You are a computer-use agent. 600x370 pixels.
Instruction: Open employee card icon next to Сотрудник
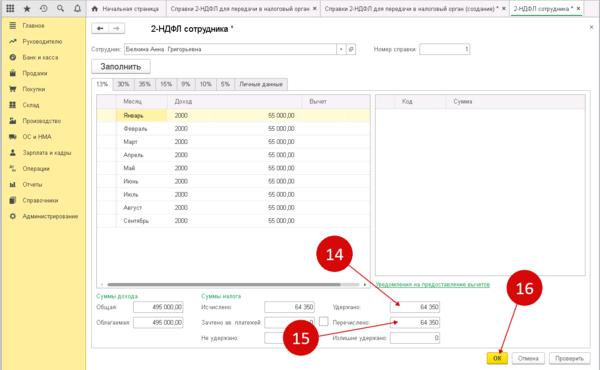351,49
